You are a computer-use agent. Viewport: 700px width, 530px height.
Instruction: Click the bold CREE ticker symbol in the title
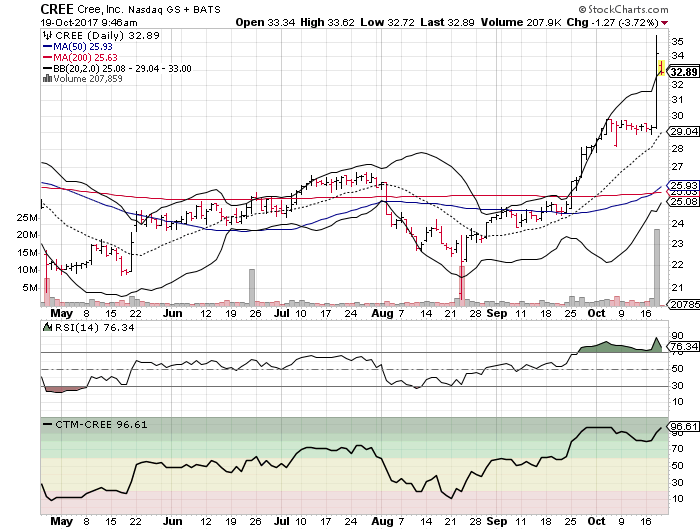coord(57,9)
